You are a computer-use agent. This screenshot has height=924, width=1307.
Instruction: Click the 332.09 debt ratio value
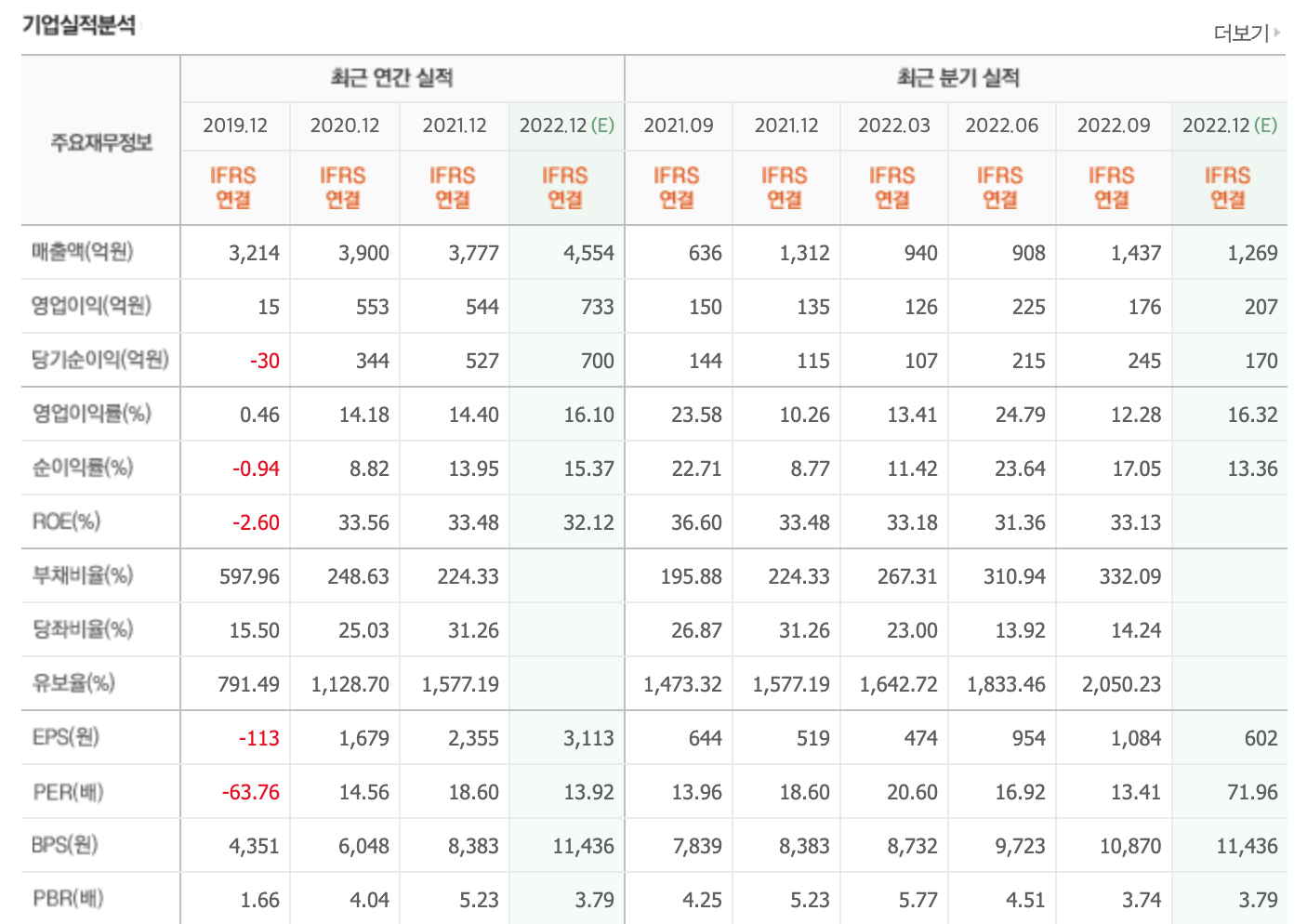(x=1130, y=576)
